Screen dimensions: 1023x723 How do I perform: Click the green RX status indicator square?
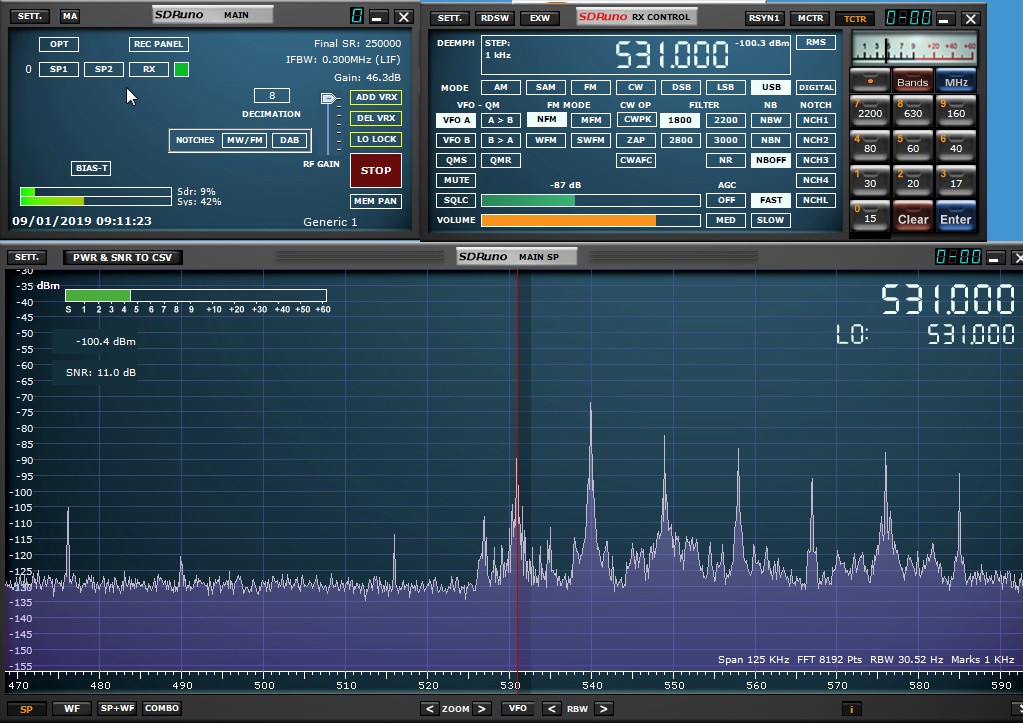(x=181, y=69)
